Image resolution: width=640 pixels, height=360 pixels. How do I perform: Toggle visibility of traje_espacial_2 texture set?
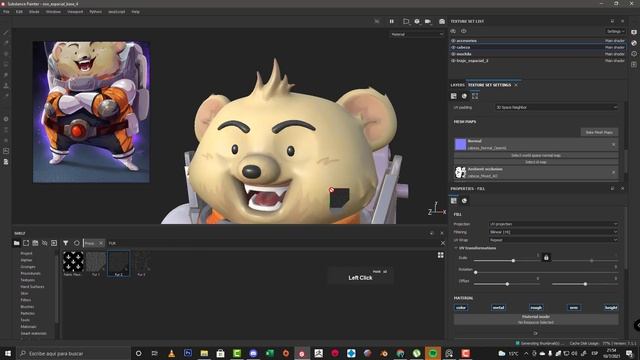[453, 60]
